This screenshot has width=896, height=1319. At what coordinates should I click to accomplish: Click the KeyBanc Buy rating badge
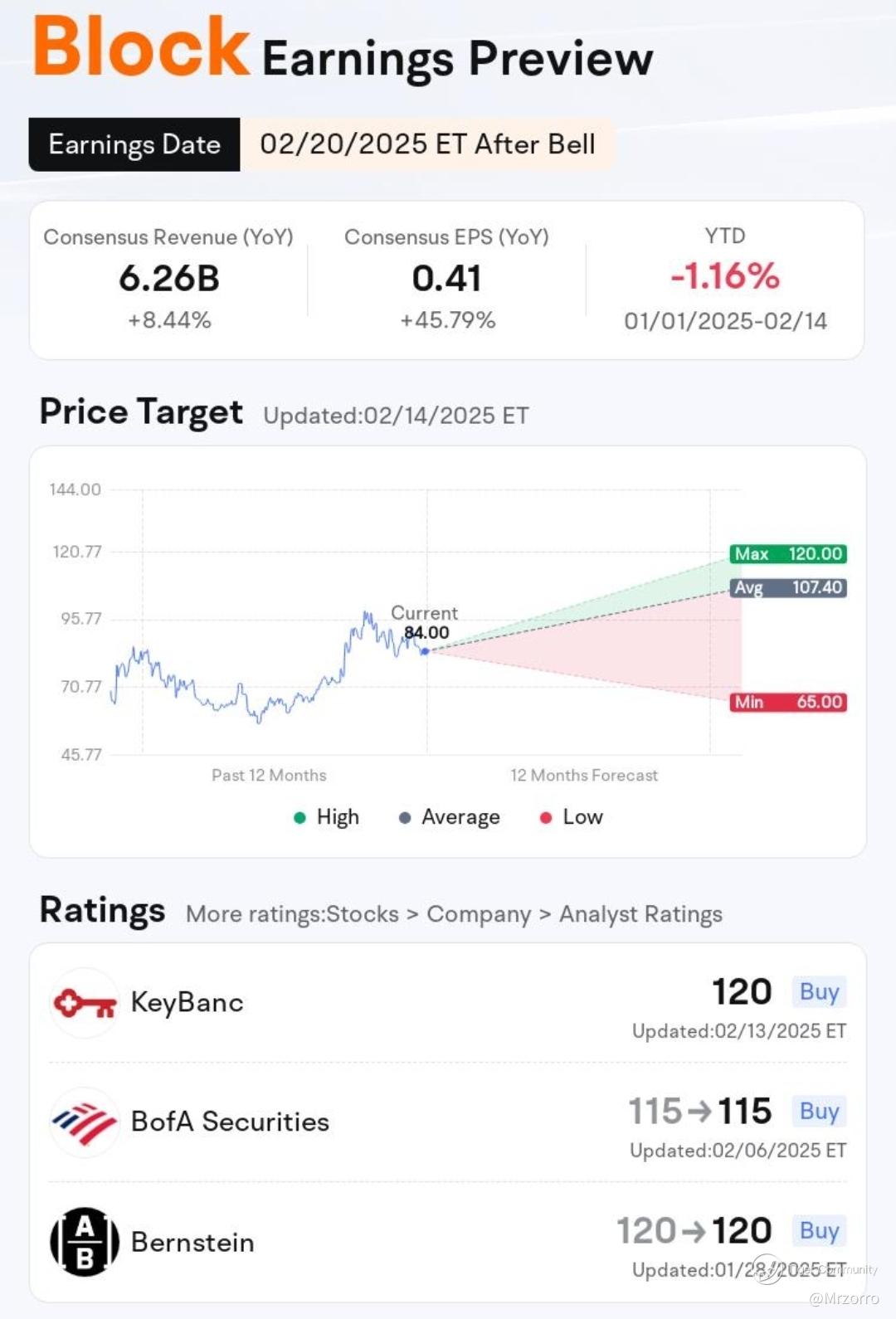[819, 992]
